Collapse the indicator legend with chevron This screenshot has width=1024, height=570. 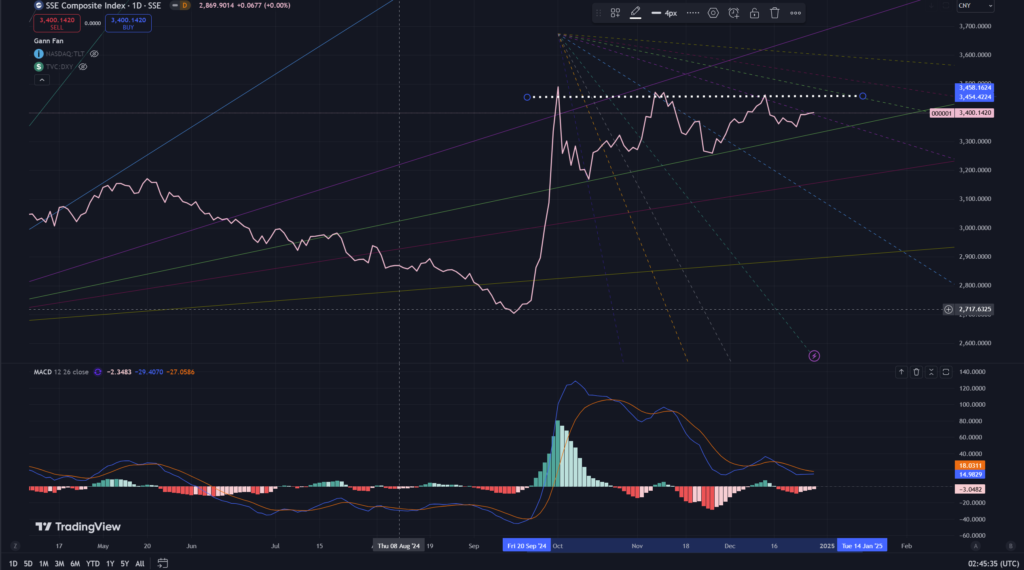(x=42, y=80)
